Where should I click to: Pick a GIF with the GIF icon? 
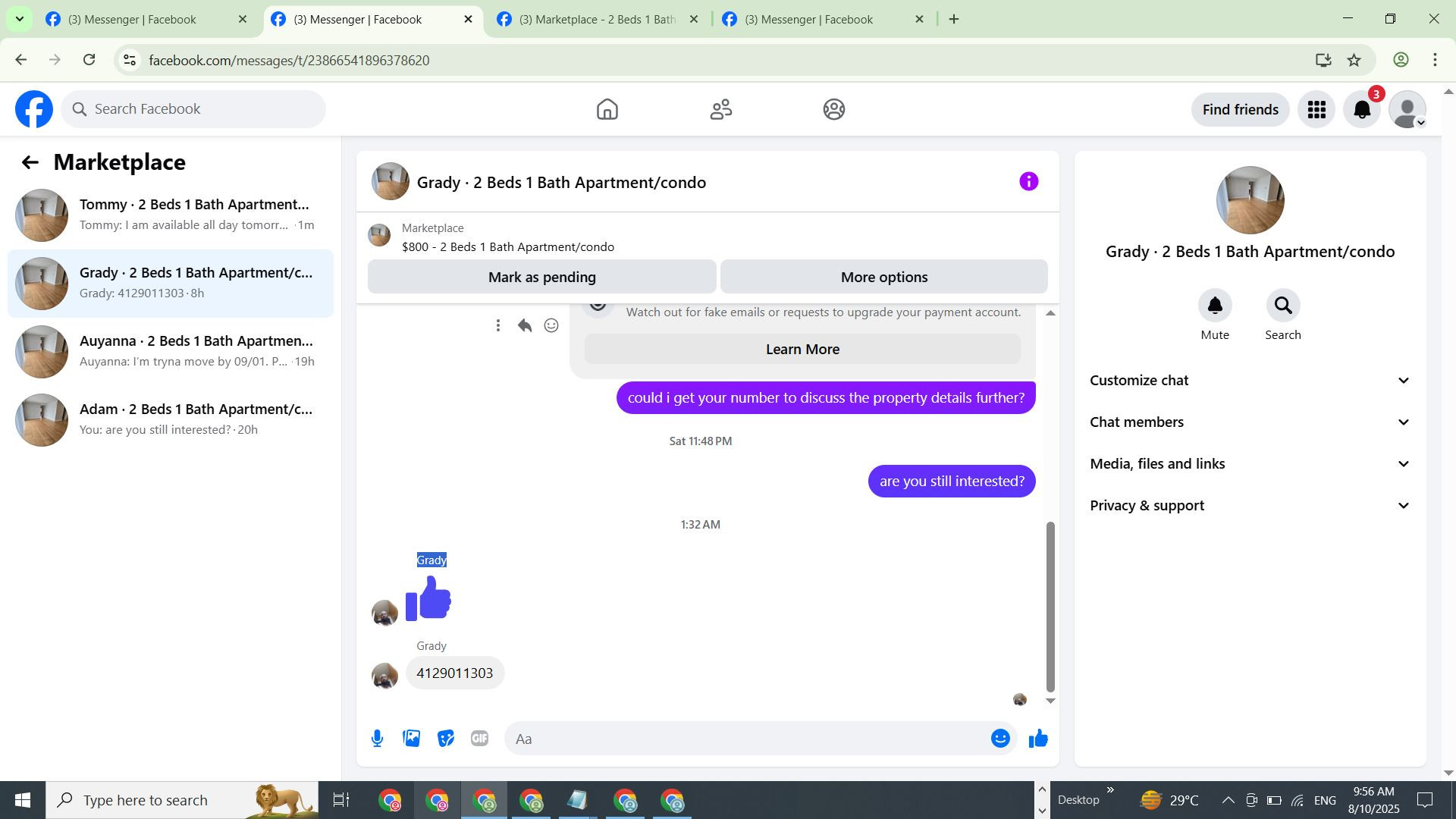tap(479, 739)
